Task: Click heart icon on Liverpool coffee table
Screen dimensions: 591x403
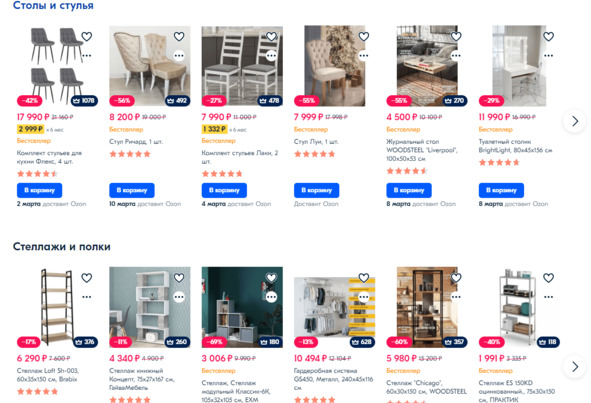Action: (x=456, y=37)
